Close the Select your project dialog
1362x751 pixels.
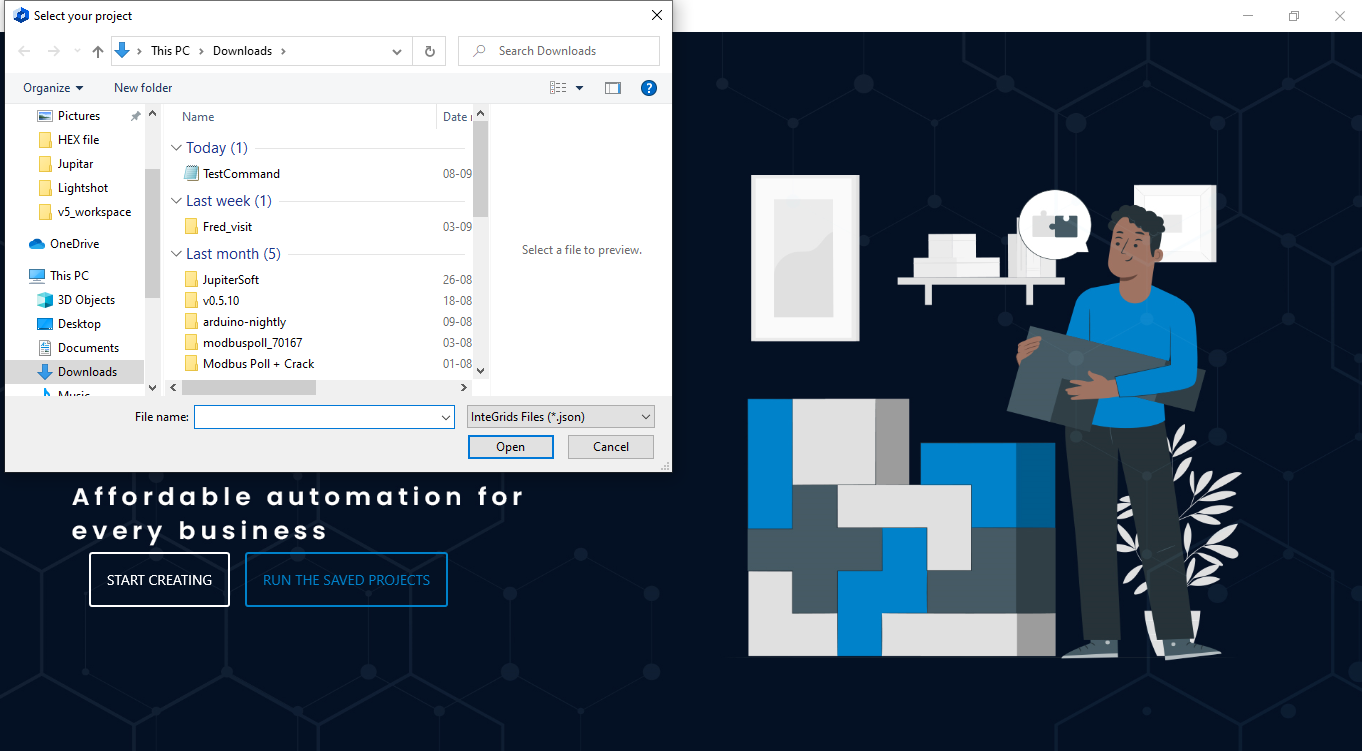[x=657, y=16]
